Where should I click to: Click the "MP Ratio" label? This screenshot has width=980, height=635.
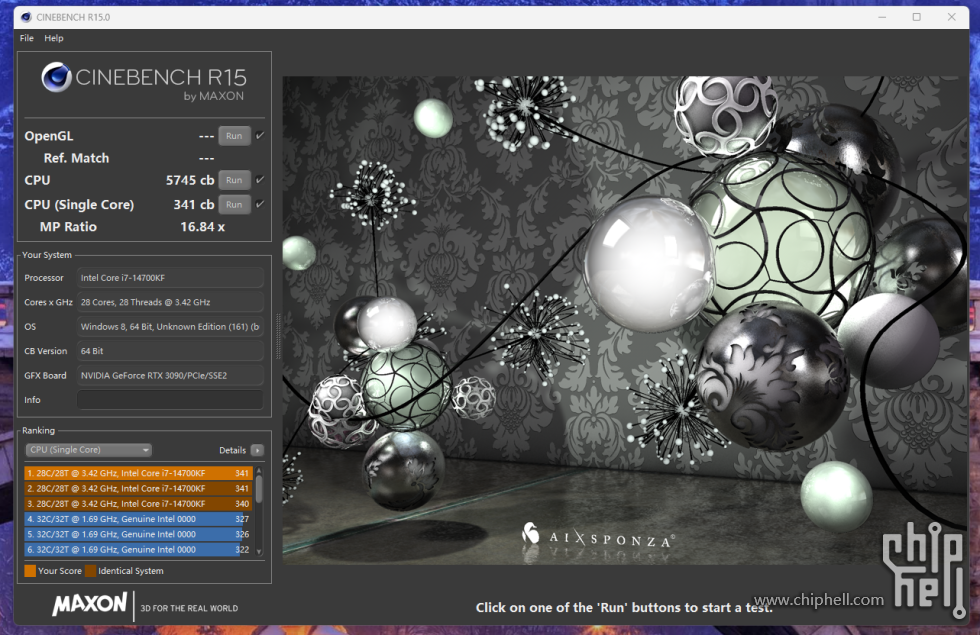68,227
